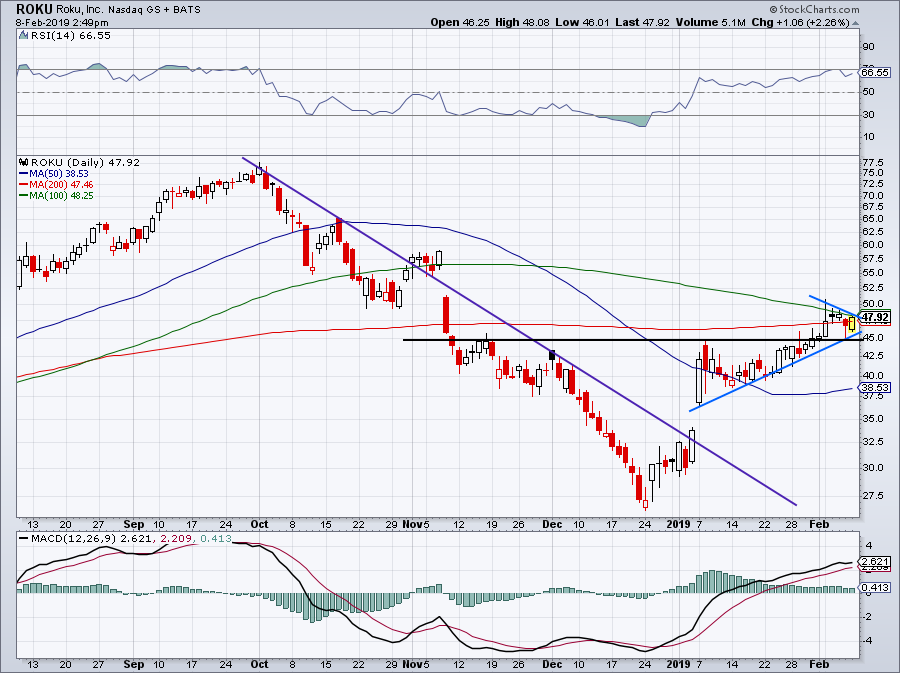This screenshot has width=900, height=673.
Task: Click the black line marker before the MACD label
Action: [24, 539]
